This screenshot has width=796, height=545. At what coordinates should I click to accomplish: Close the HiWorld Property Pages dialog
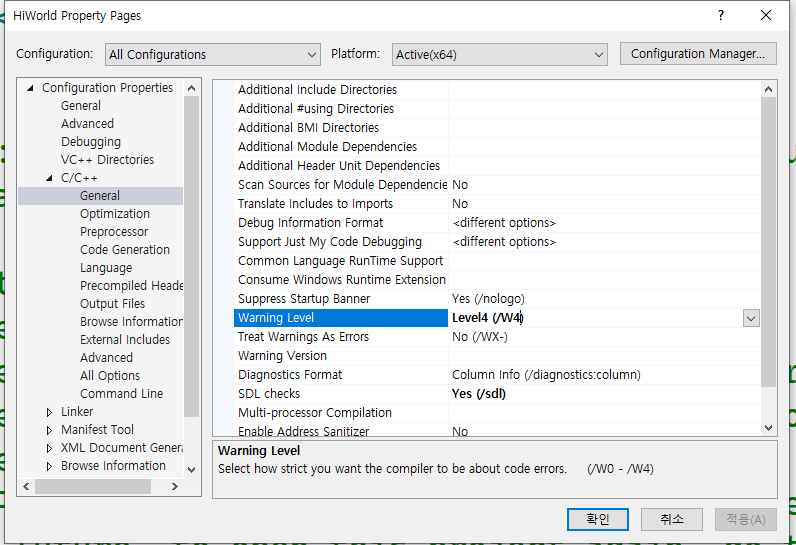(766, 15)
